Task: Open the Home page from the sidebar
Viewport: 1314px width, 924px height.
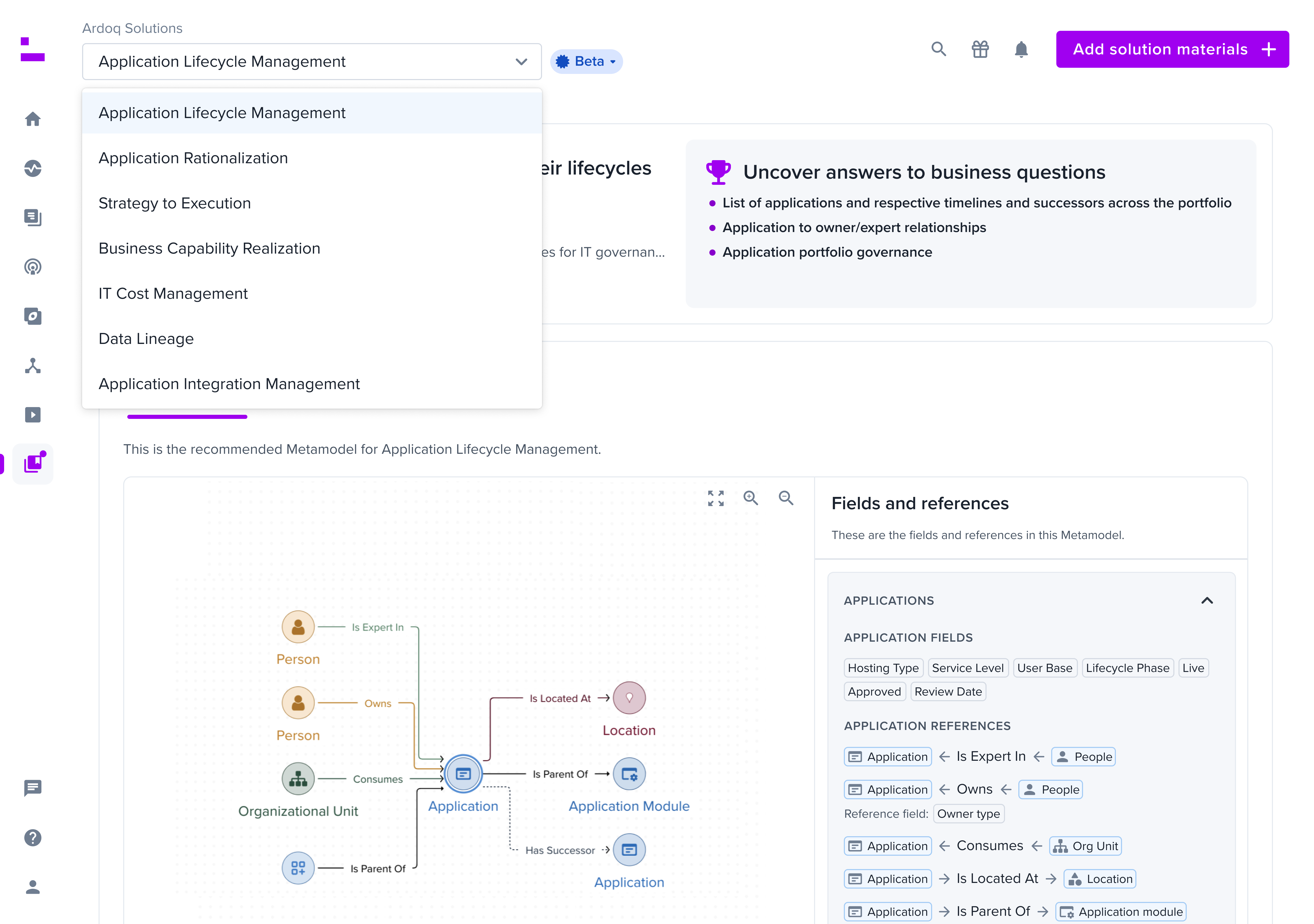Action: click(33, 119)
